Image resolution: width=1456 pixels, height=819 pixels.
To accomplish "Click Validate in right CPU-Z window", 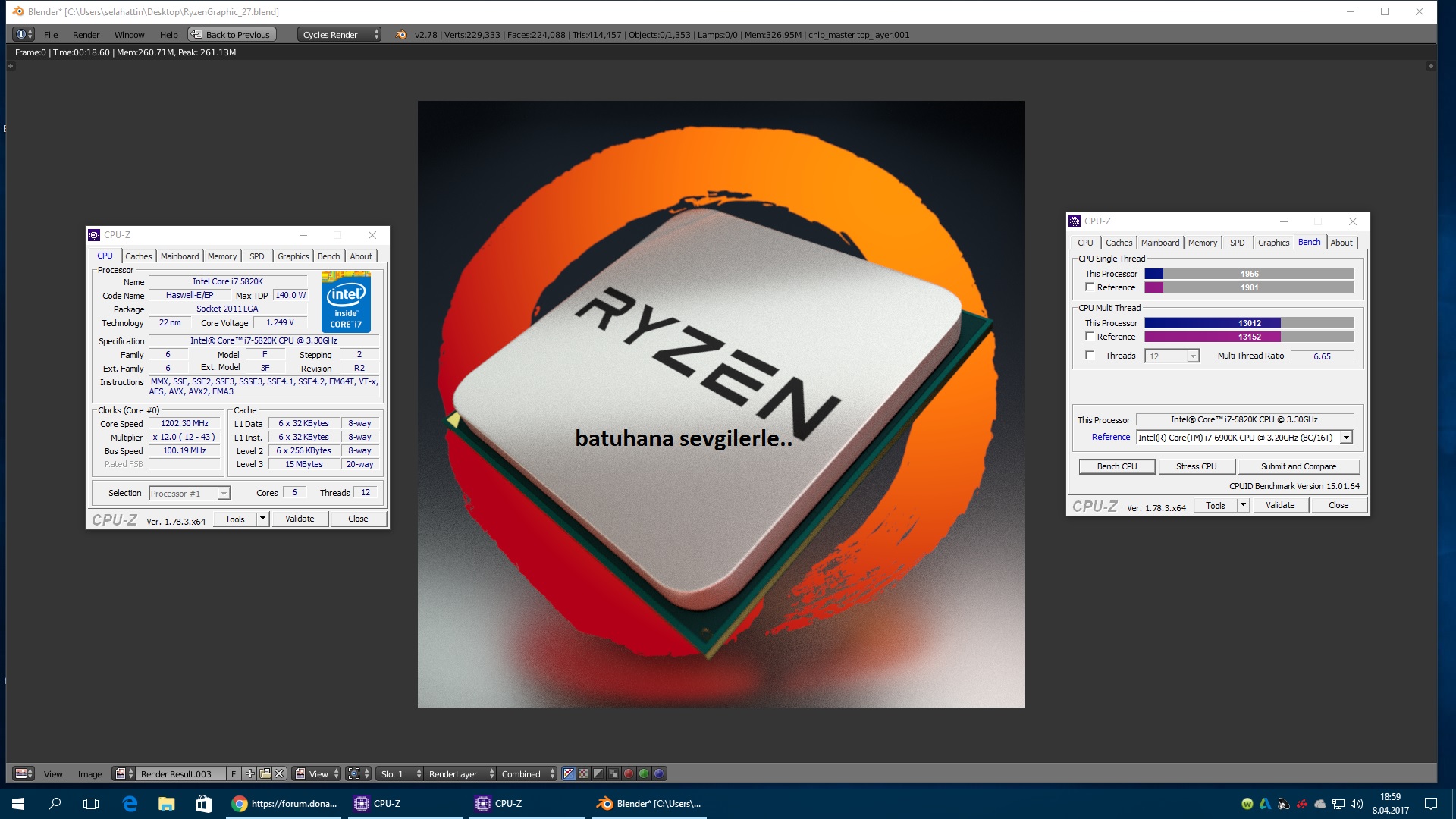I will click(x=1280, y=505).
